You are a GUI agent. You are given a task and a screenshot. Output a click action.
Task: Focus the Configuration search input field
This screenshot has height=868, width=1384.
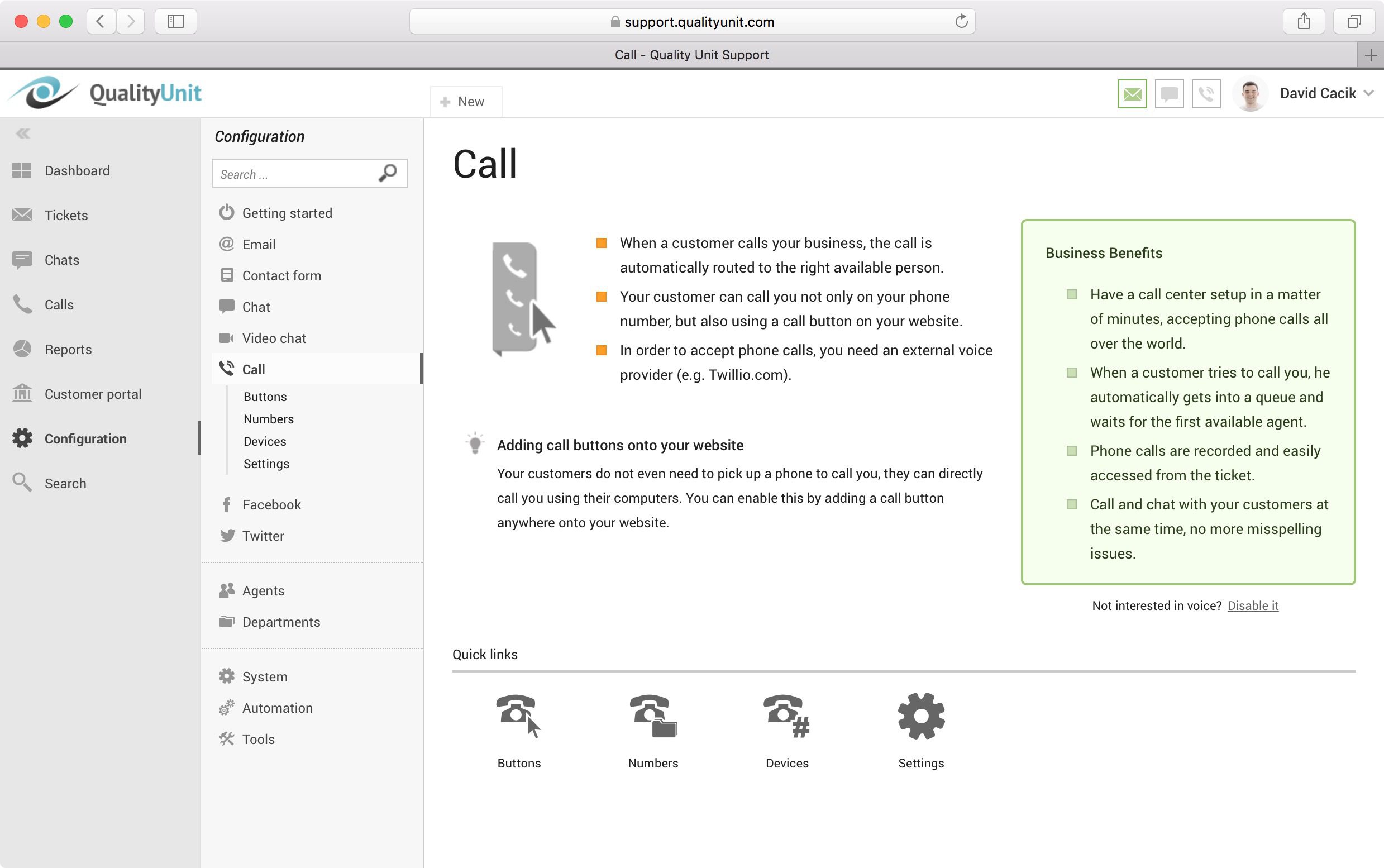[293, 174]
